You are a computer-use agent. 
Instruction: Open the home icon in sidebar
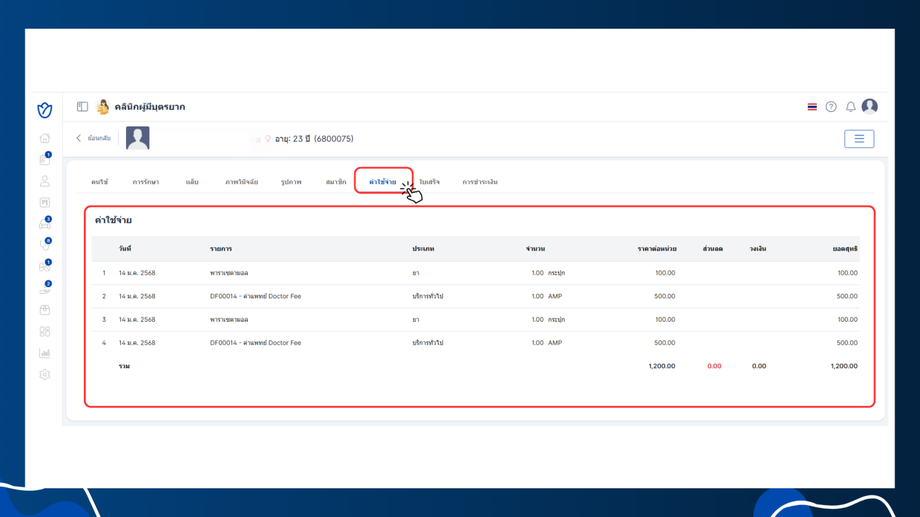click(45, 138)
